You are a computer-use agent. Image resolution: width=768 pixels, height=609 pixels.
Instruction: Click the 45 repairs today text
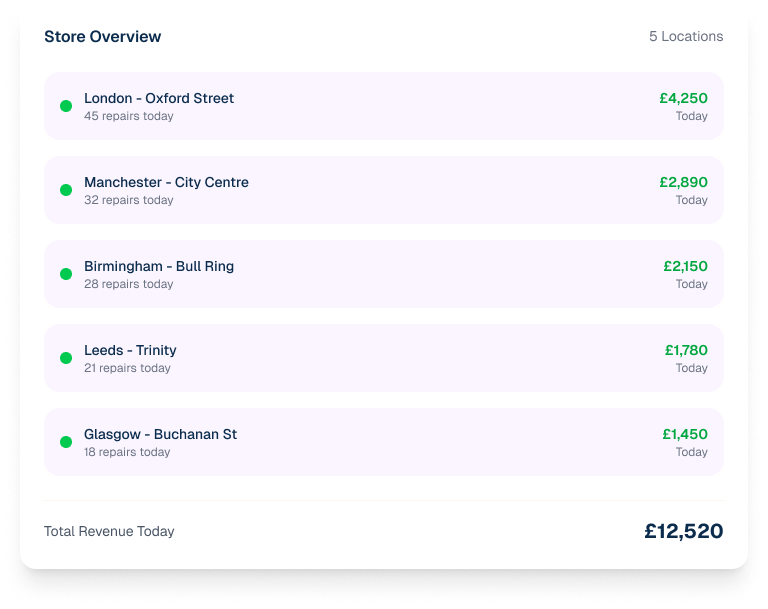coord(128,116)
